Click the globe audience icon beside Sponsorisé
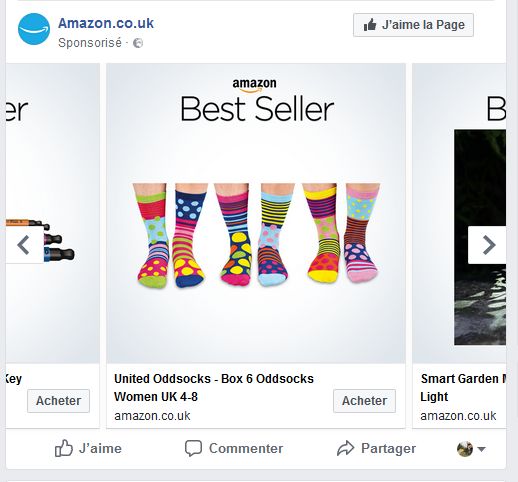The image size is (518, 482). [x=138, y=43]
